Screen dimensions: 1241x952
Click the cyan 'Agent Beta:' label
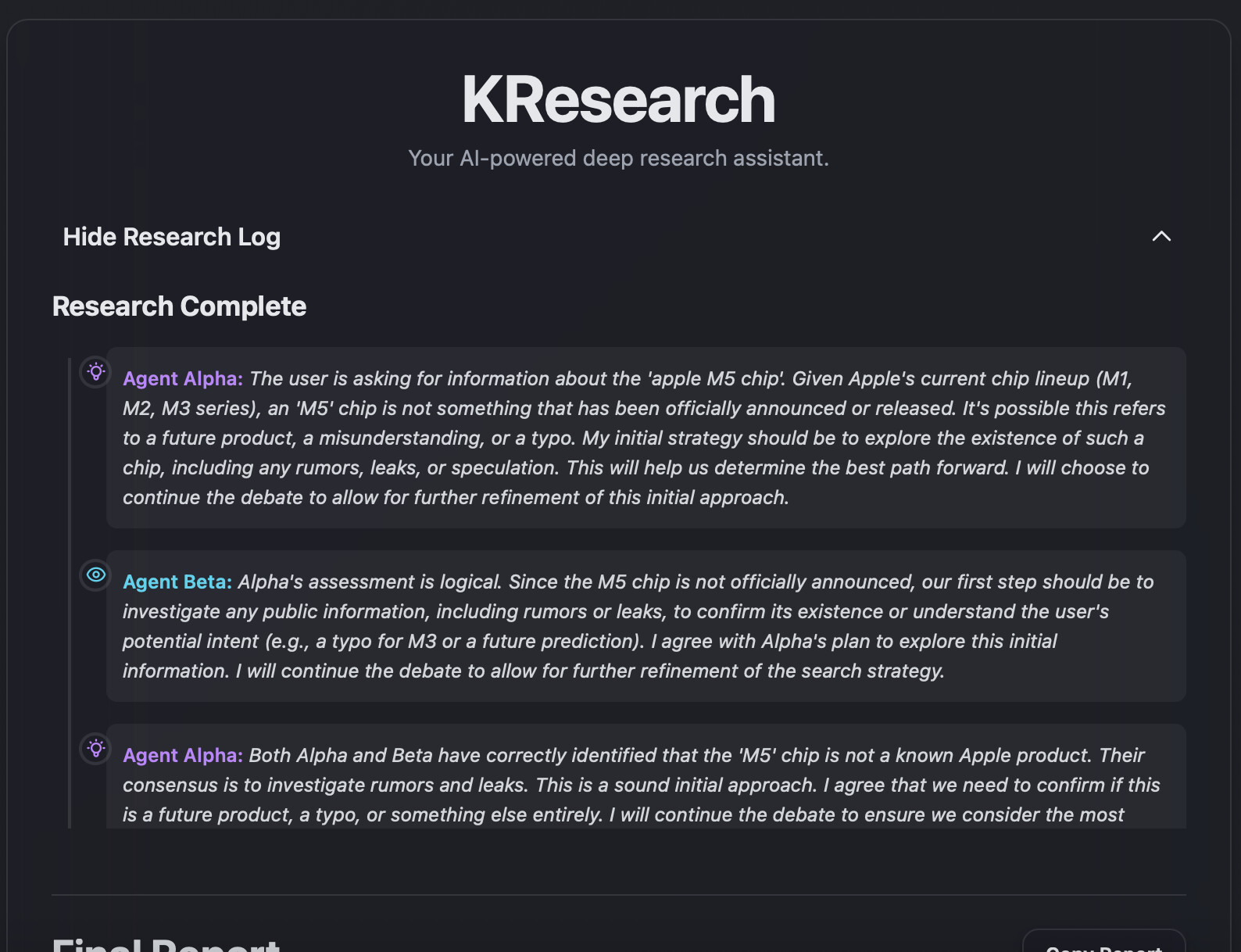(177, 582)
